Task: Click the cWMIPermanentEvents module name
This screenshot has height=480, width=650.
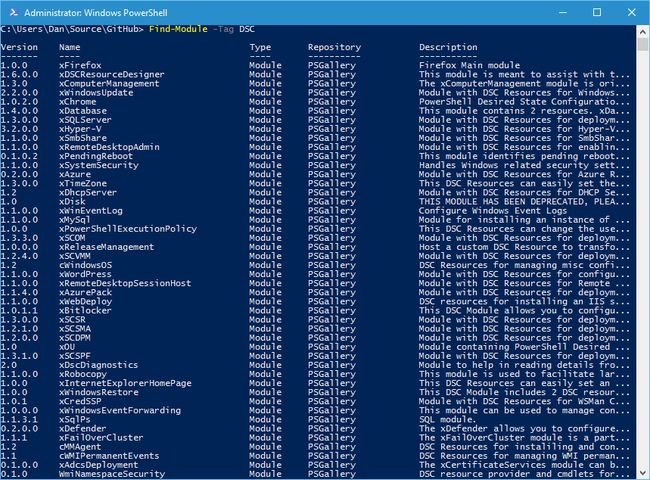Action: 109,456
